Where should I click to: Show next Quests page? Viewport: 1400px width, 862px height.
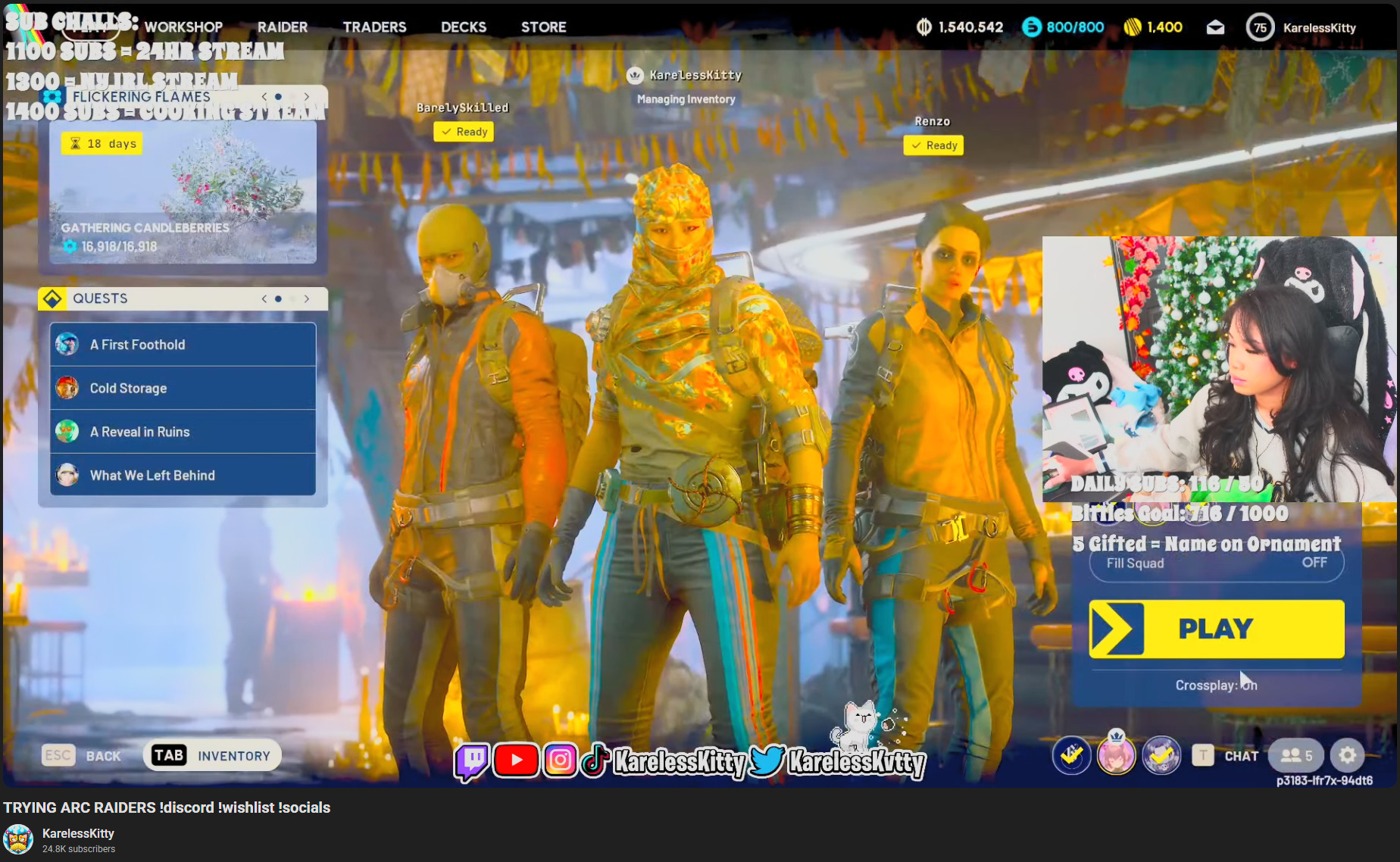coord(306,298)
